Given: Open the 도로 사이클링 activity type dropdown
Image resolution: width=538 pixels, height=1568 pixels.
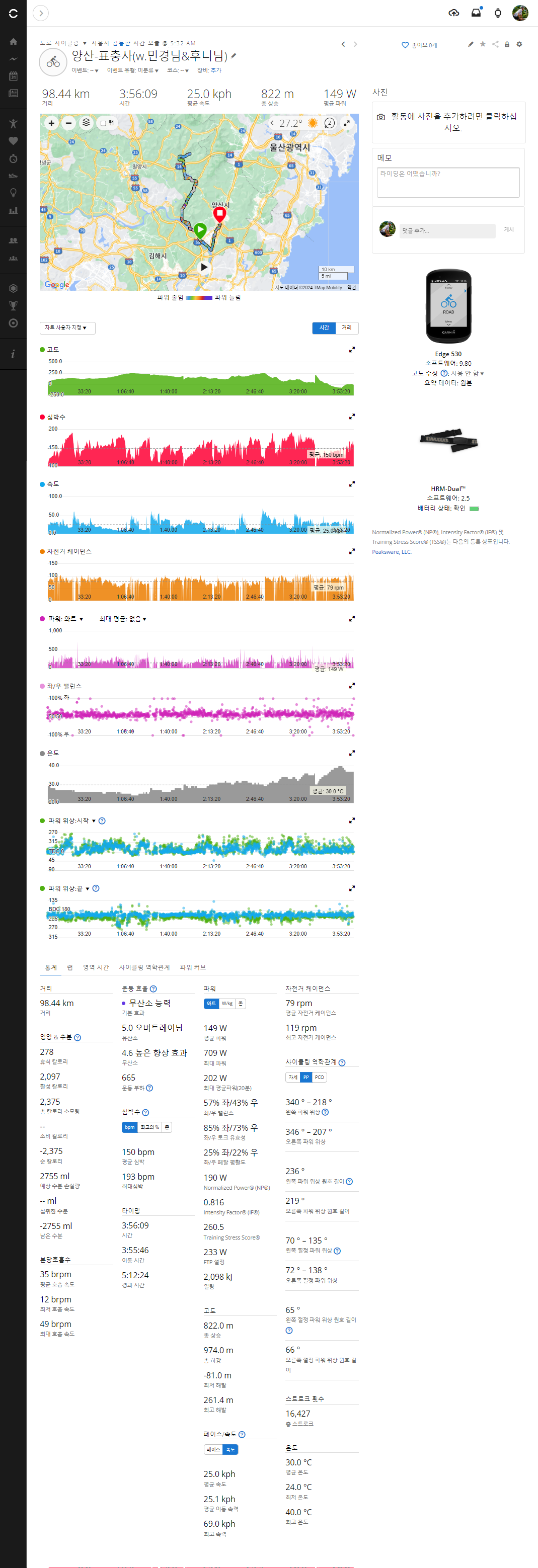Looking at the screenshot, I should coord(64,43).
